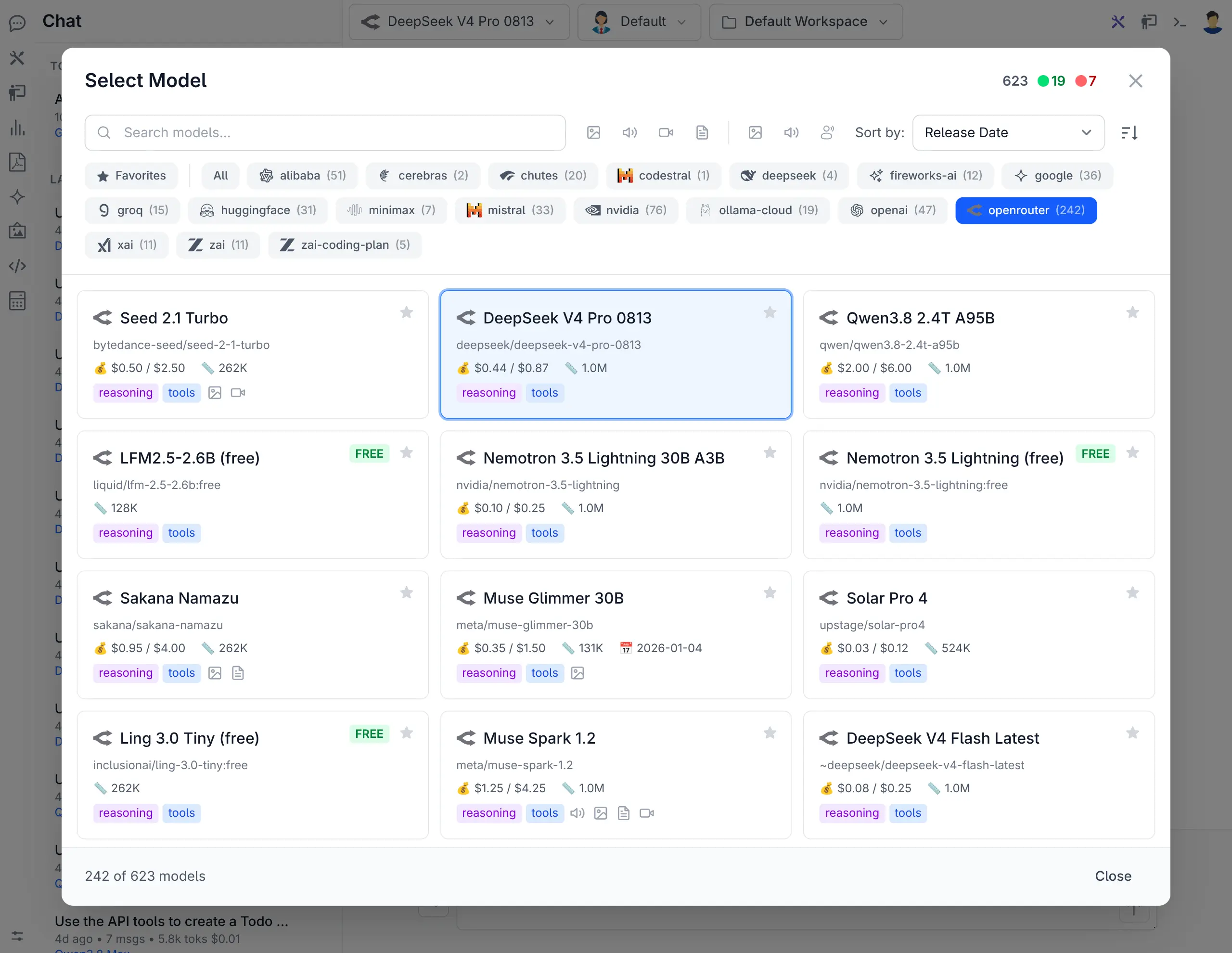Screen dimensions: 1232x953
Task: Filter models by google provider
Action: point(1057,176)
